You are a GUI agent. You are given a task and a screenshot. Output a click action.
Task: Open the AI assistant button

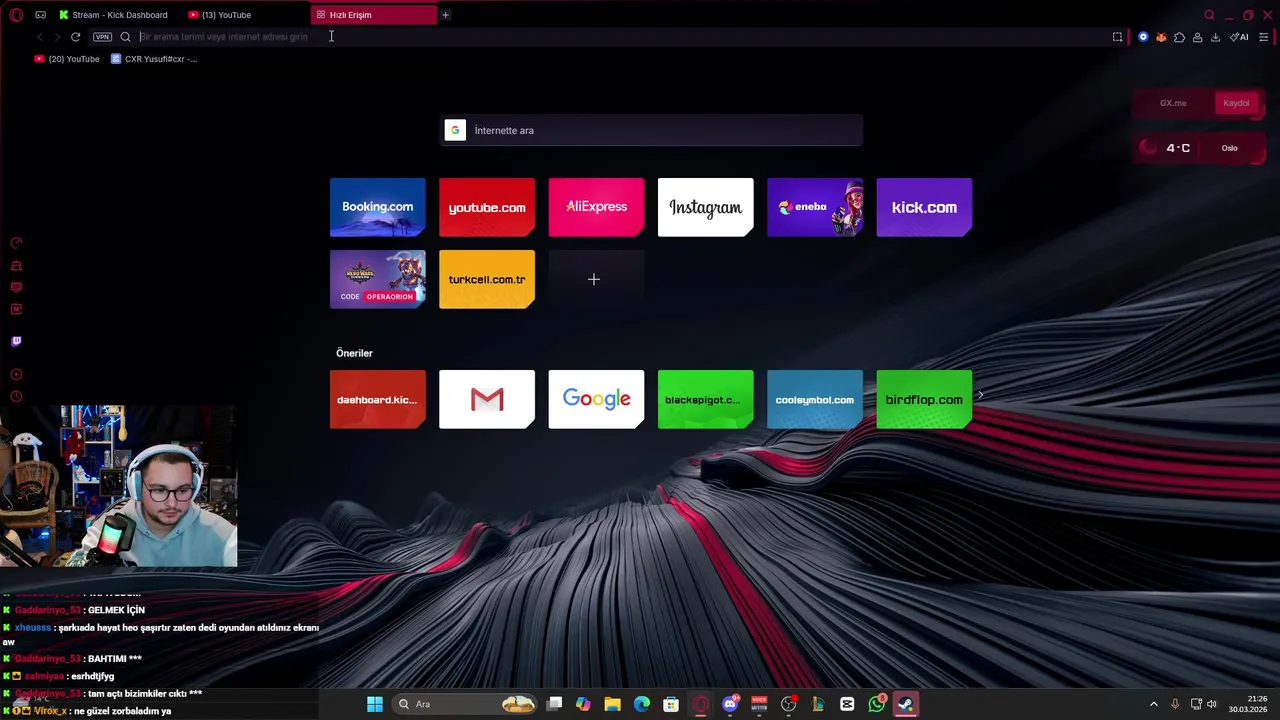point(1239,37)
